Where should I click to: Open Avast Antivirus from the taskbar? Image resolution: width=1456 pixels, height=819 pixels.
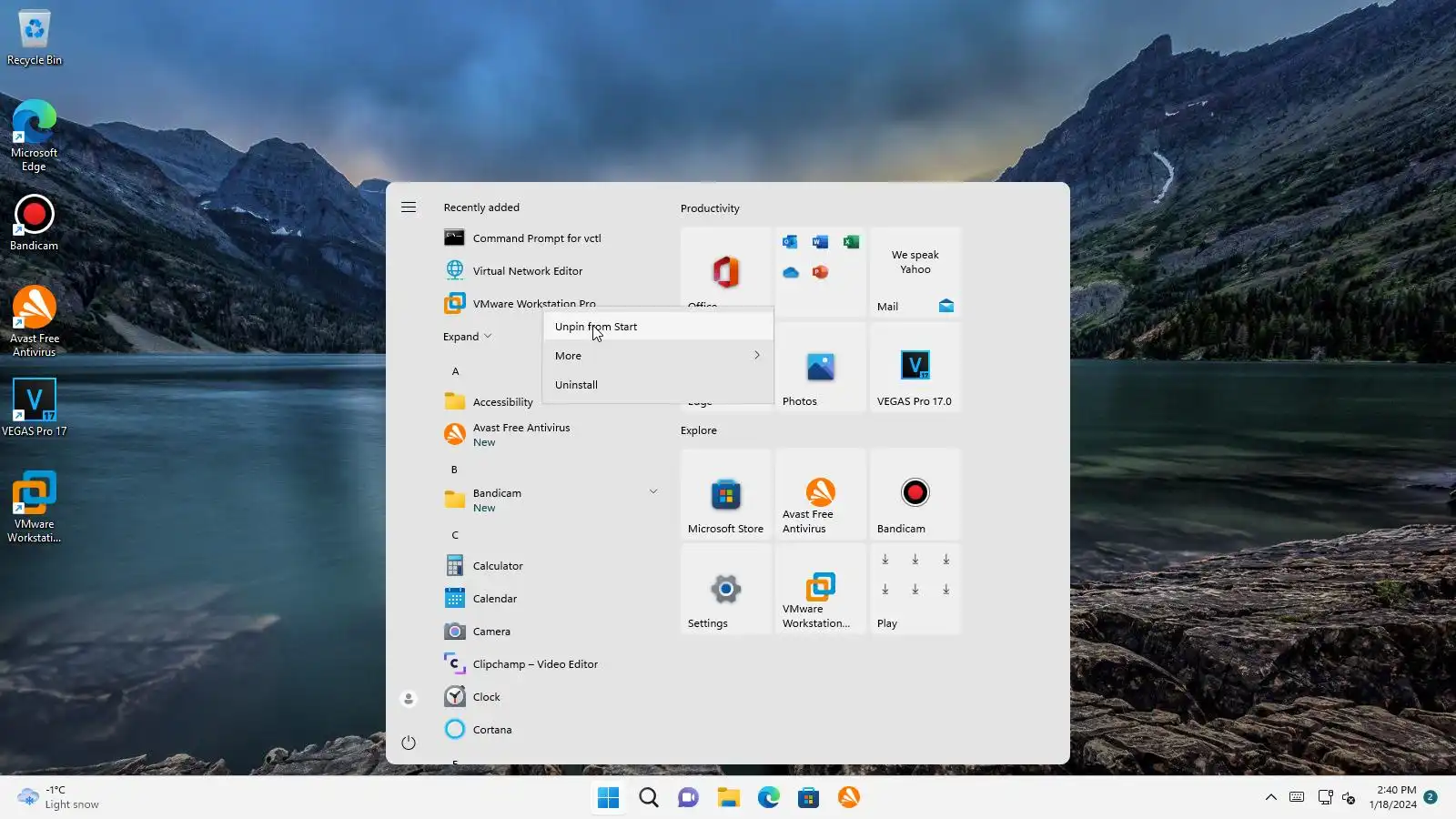[849, 797]
